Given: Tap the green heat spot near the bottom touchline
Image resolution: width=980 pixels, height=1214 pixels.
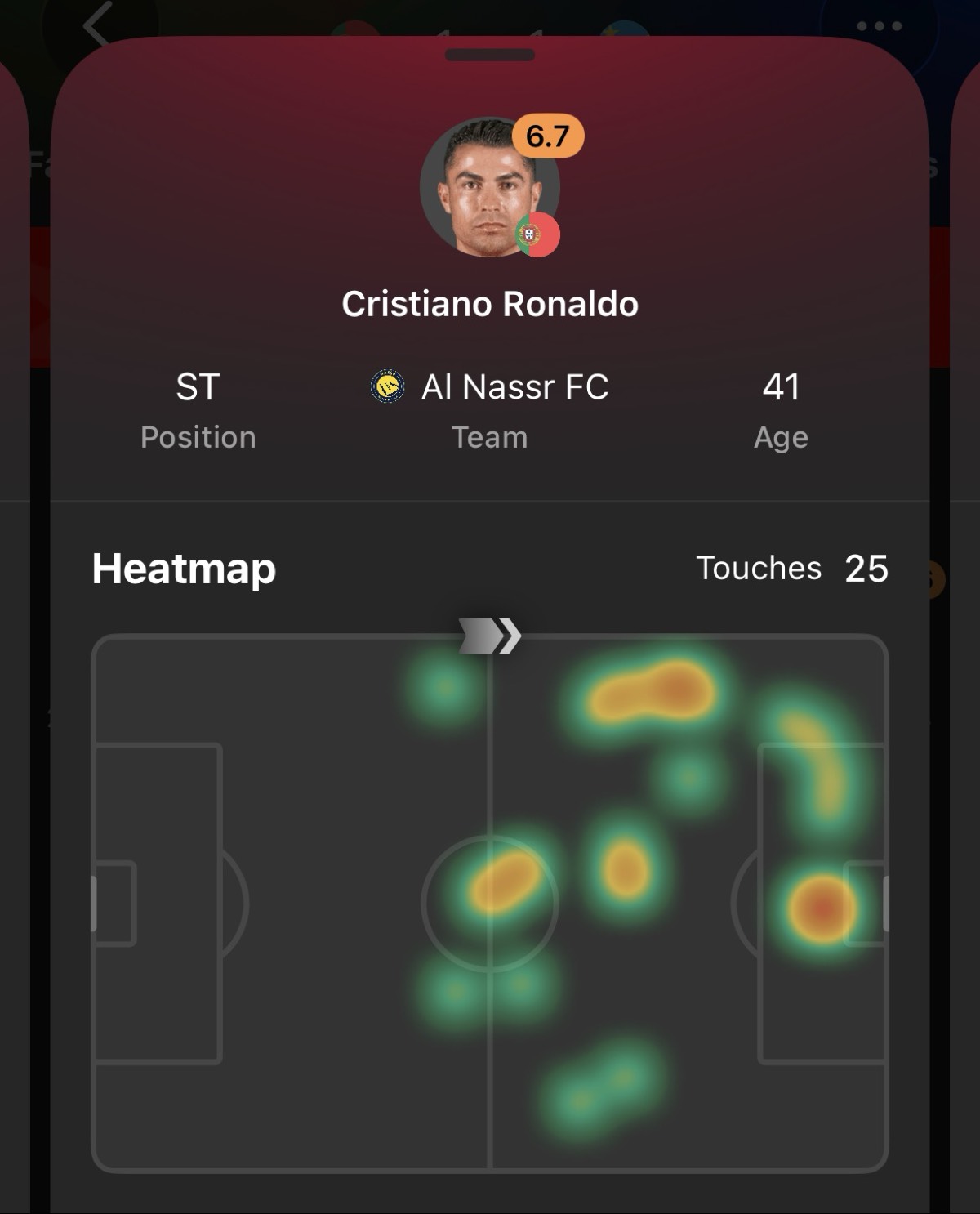Looking at the screenshot, I should pos(601,1089).
